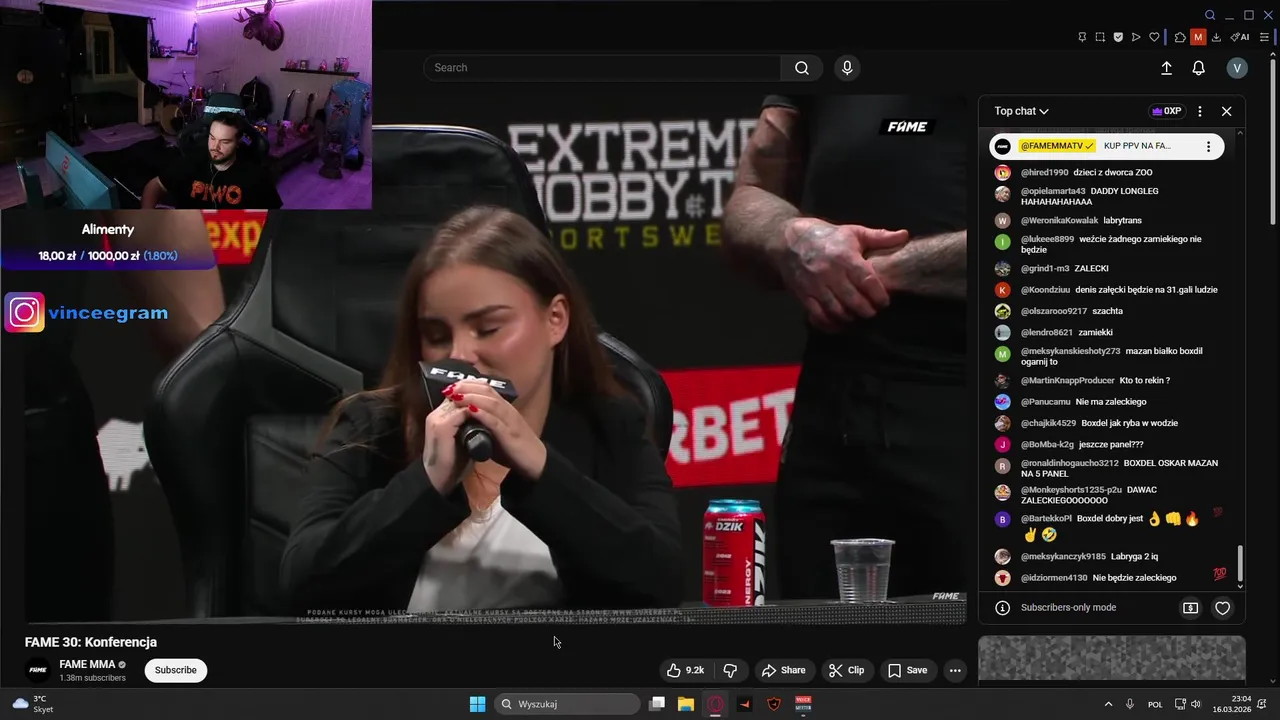This screenshot has height=720, width=1280.
Task: Open browser pin icon in toolbar
Action: tap(1082, 37)
